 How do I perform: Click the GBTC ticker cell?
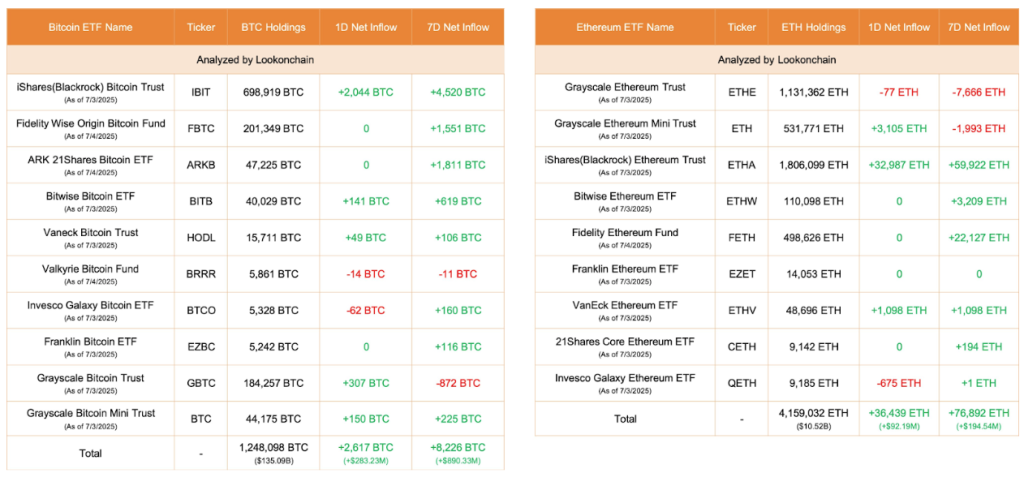pos(200,383)
